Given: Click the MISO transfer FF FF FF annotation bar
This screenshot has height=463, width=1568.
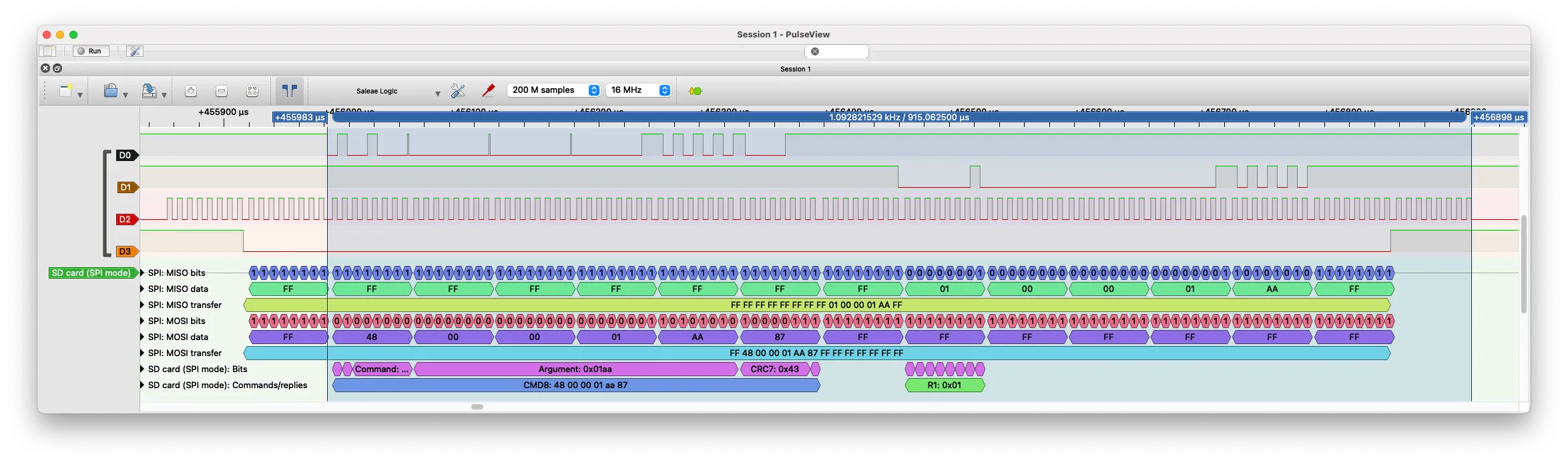Looking at the screenshot, I should [816, 305].
